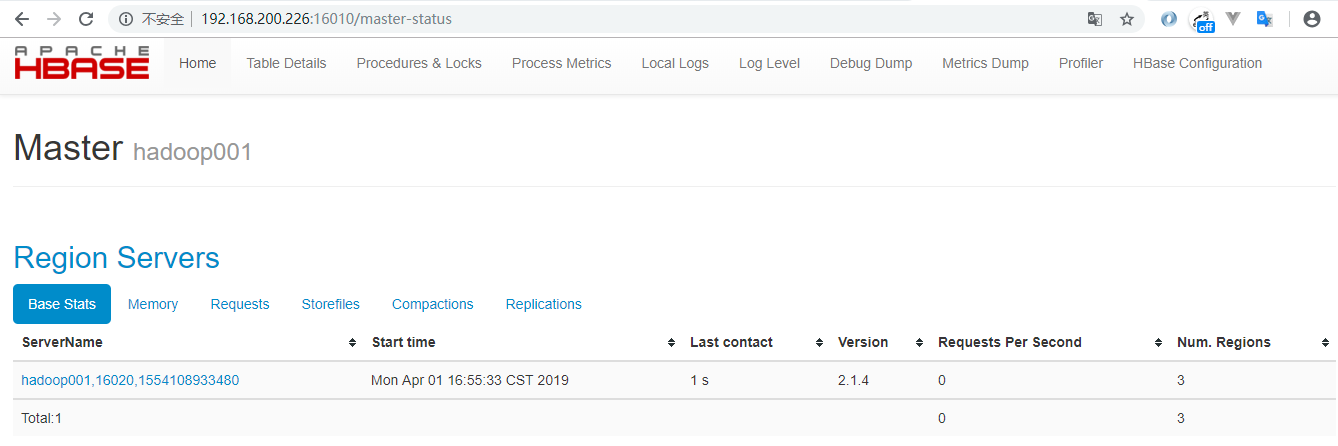
Task: Click the Apache HBase logo
Action: [x=82, y=63]
